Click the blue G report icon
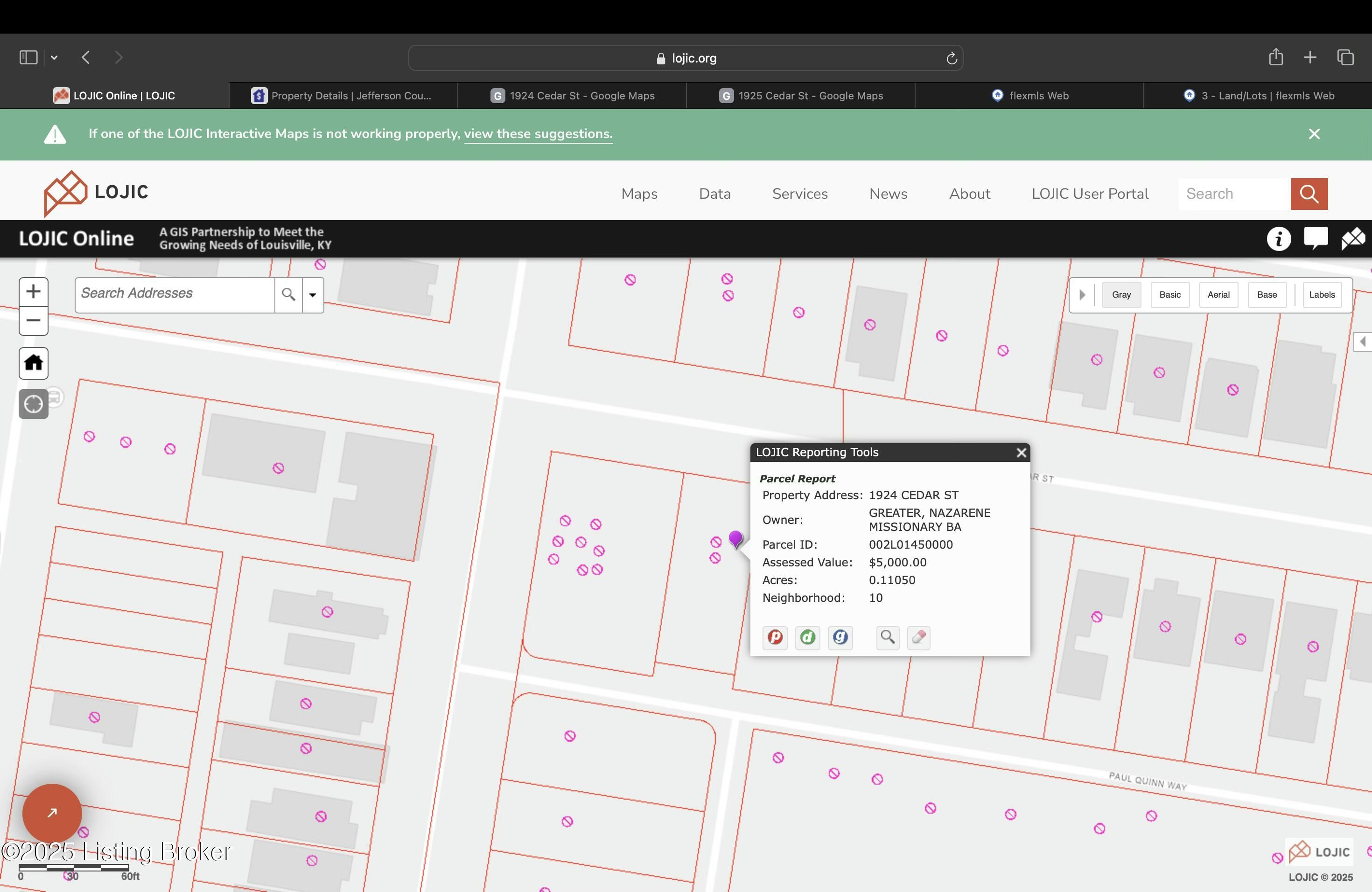This screenshot has height=892, width=1372. pyautogui.click(x=840, y=637)
